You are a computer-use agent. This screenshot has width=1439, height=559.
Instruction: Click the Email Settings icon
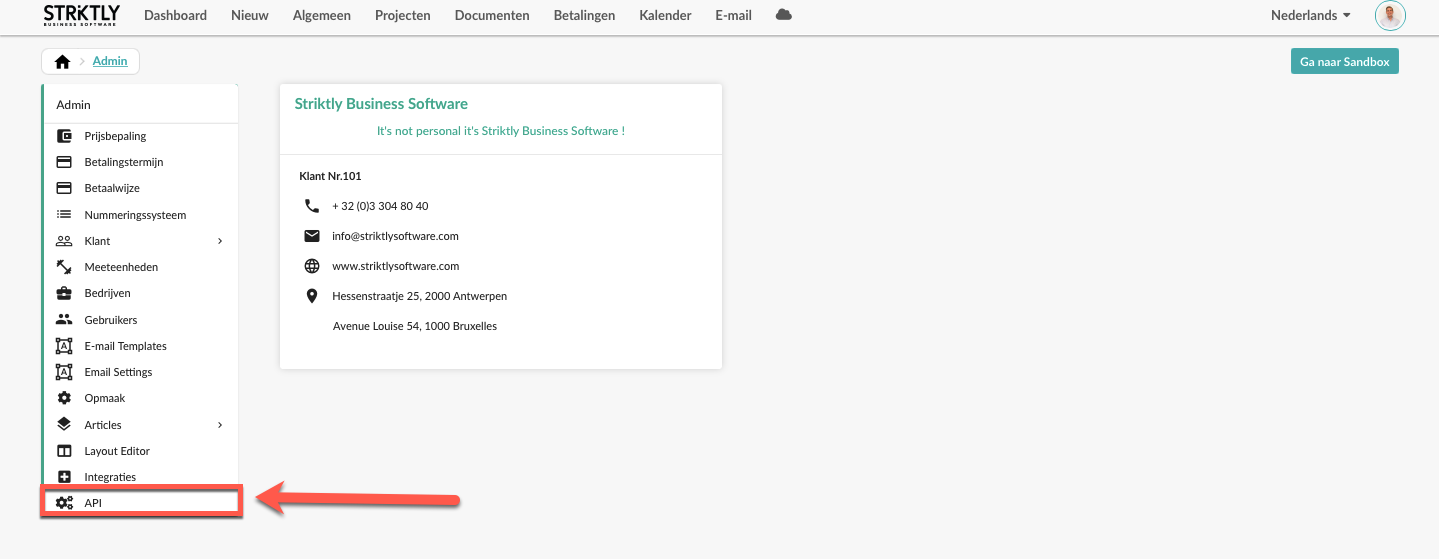click(x=64, y=372)
